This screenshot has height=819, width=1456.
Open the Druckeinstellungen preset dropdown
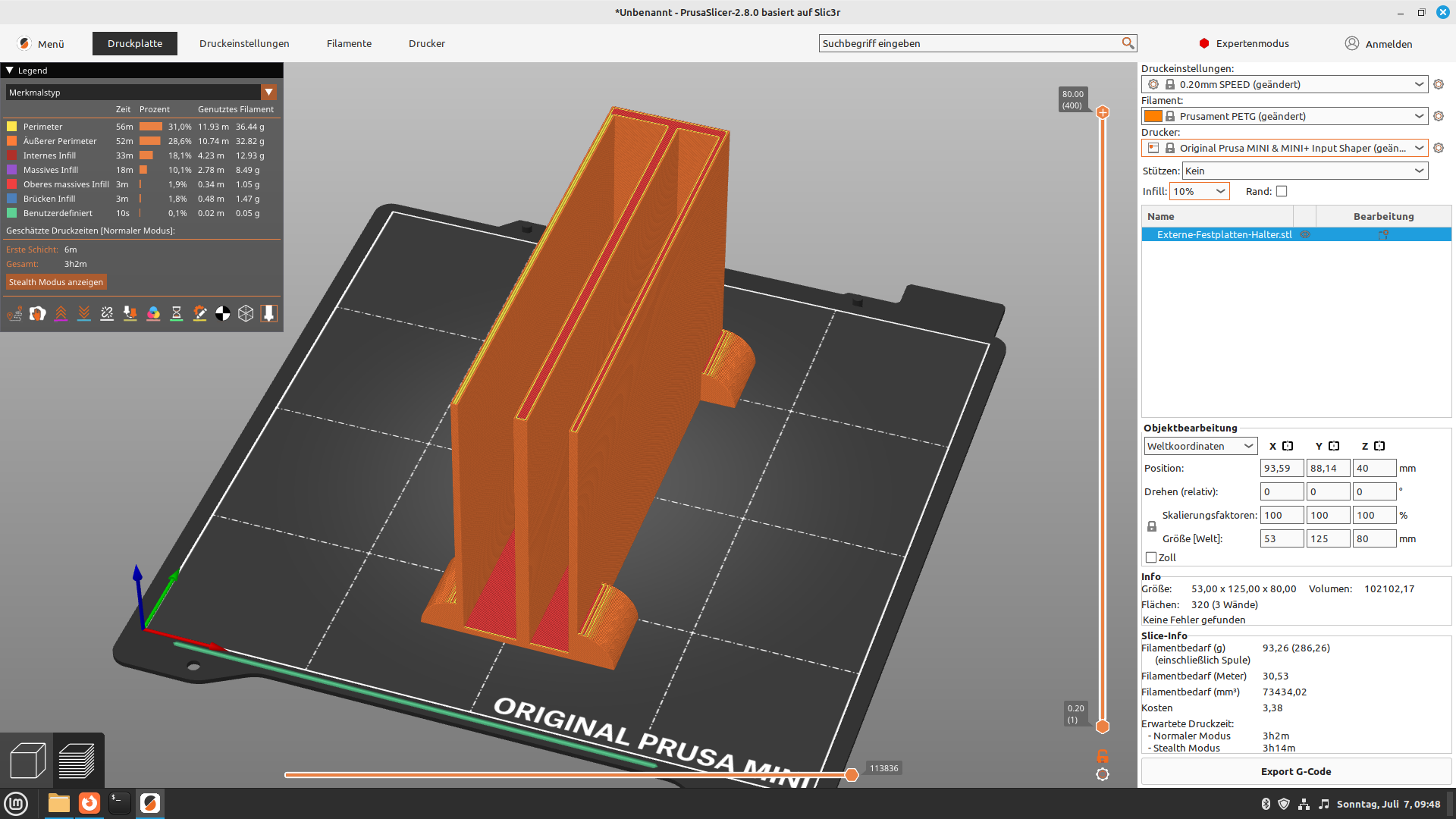pyautogui.click(x=1285, y=84)
